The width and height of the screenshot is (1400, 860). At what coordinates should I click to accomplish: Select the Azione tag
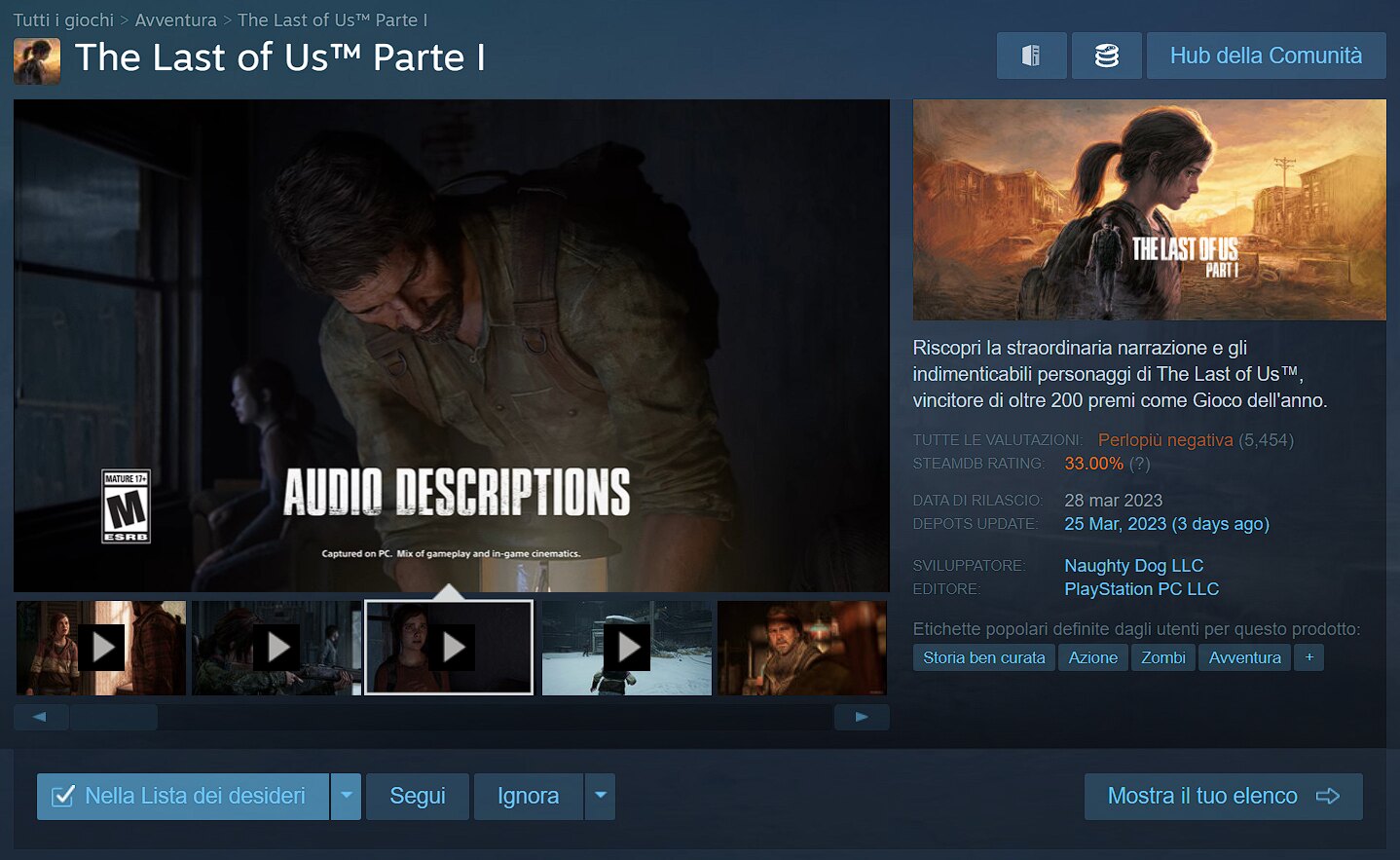click(x=1093, y=657)
